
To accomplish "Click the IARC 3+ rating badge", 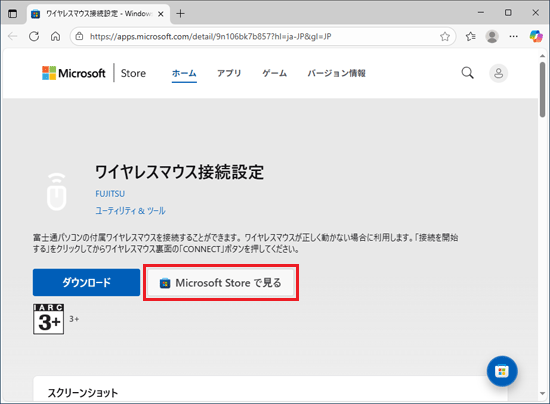I will click(x=49, y=319).
